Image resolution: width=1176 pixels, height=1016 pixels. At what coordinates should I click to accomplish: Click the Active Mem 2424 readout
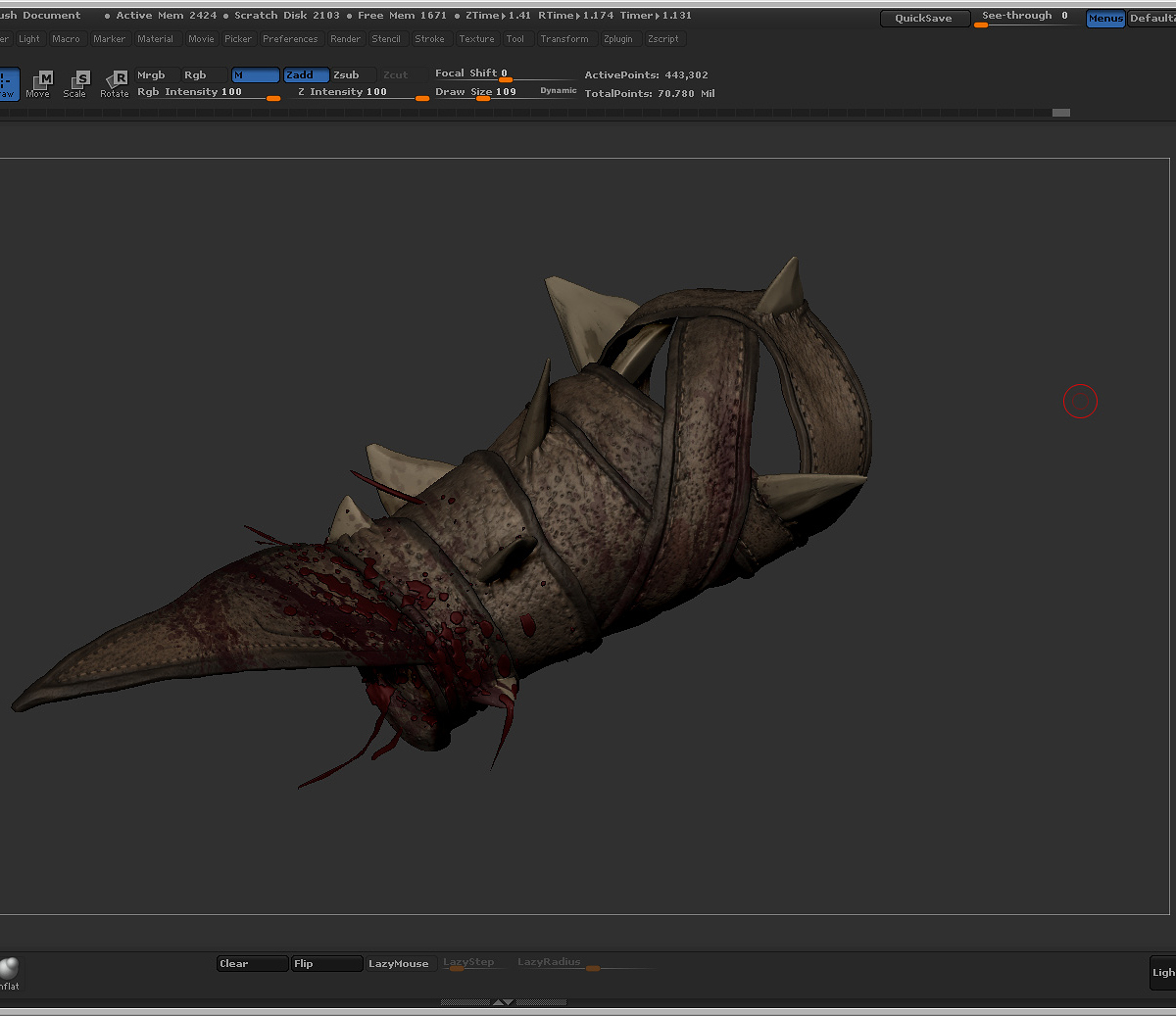click(166, 16)
